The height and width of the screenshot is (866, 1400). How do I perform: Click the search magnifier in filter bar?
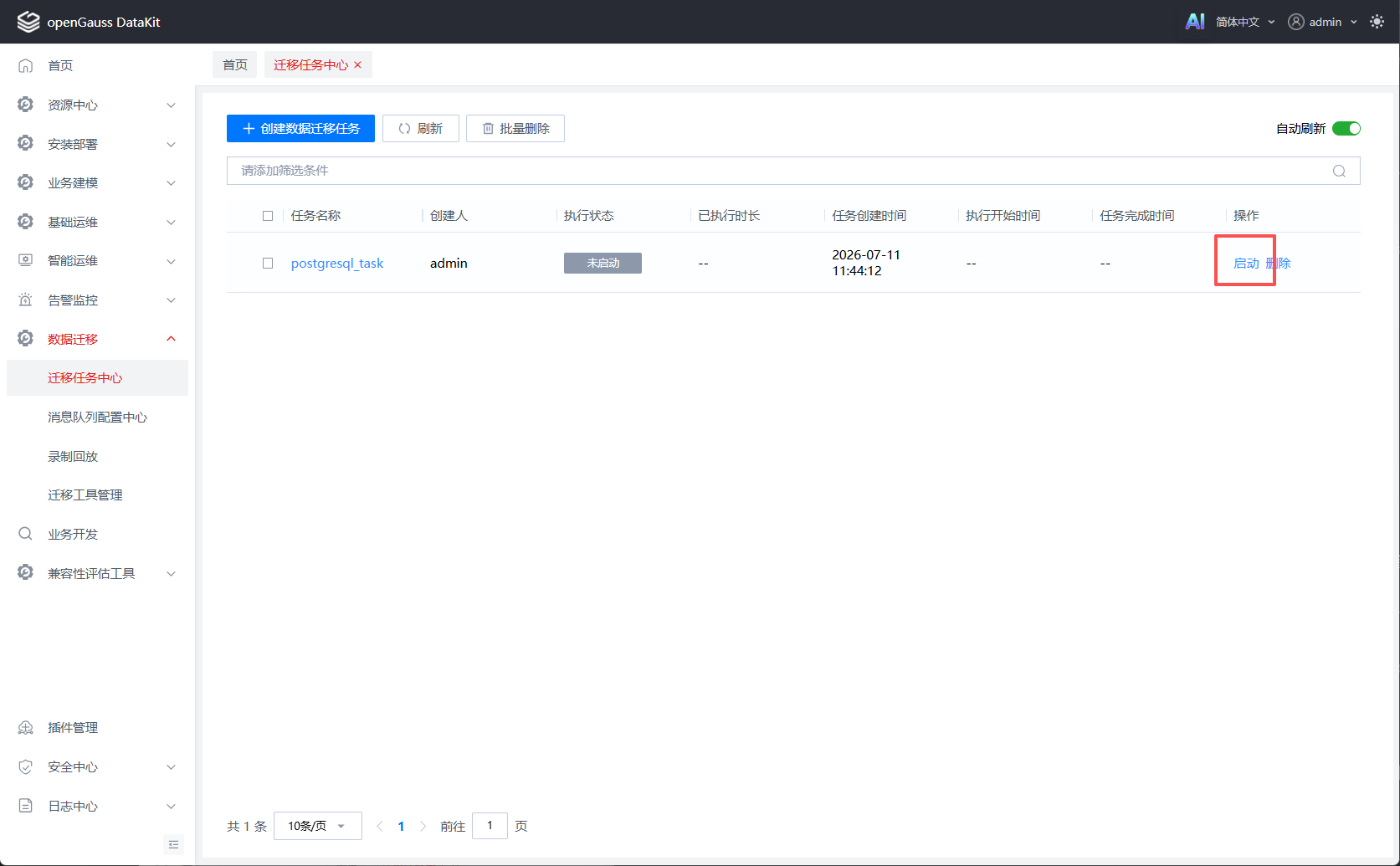point(1339,171)
